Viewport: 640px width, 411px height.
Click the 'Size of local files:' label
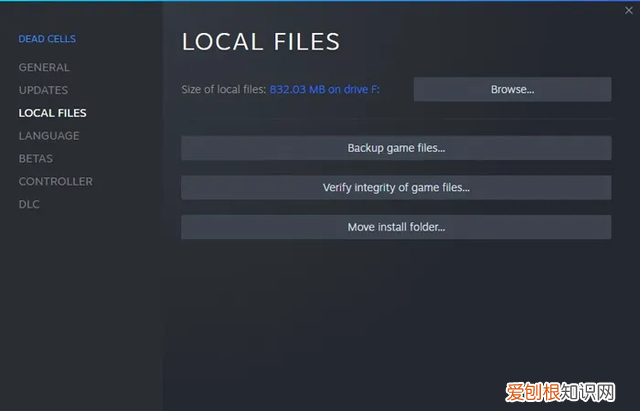223,90
